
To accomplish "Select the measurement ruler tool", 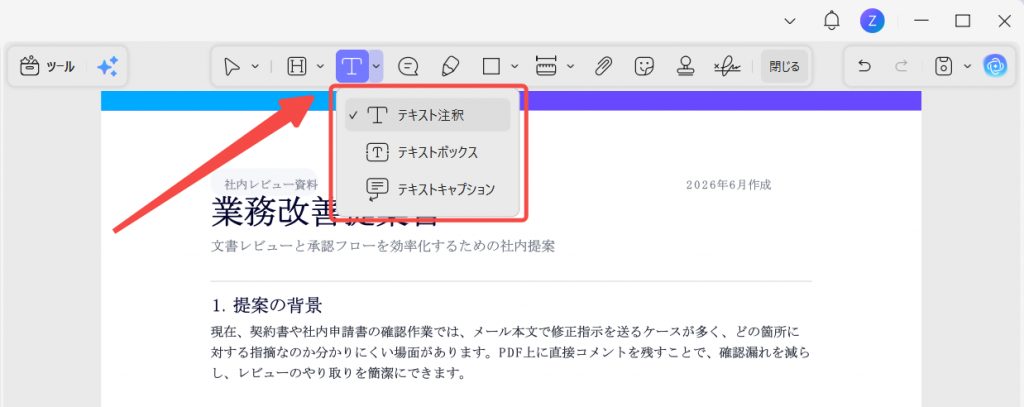I will coord(546,66).
